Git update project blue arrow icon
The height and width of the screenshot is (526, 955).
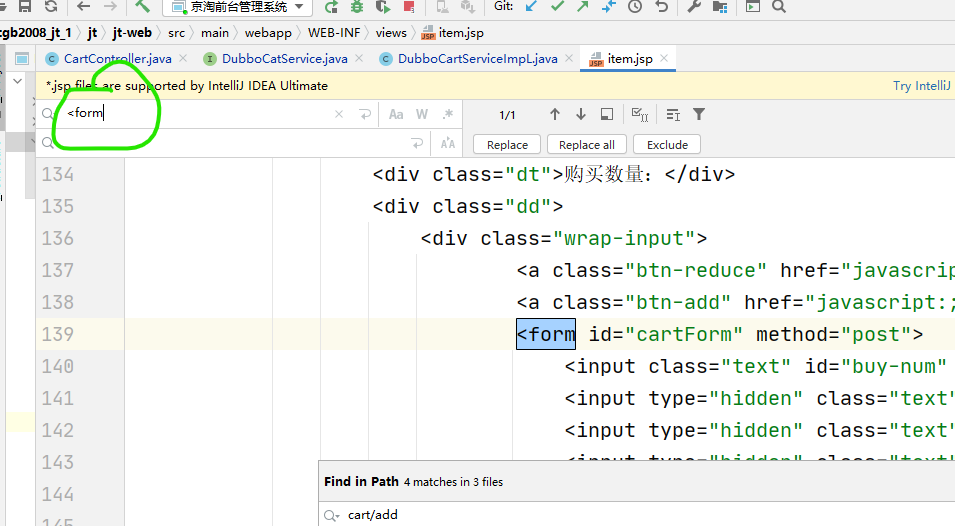pyautogui.click(x=531, y=6)
